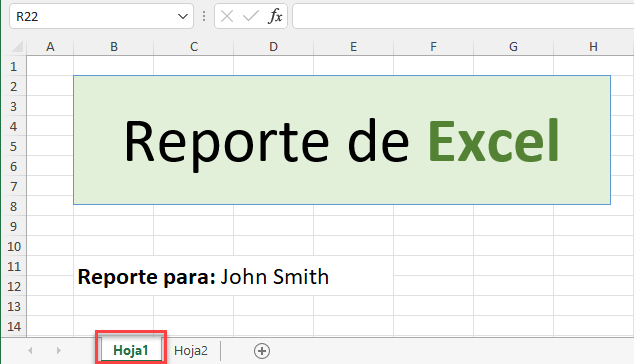Screen dimensions: 634x364
Task: Switch to the Hoja2 sheet tab
Action: pos(191,350)
